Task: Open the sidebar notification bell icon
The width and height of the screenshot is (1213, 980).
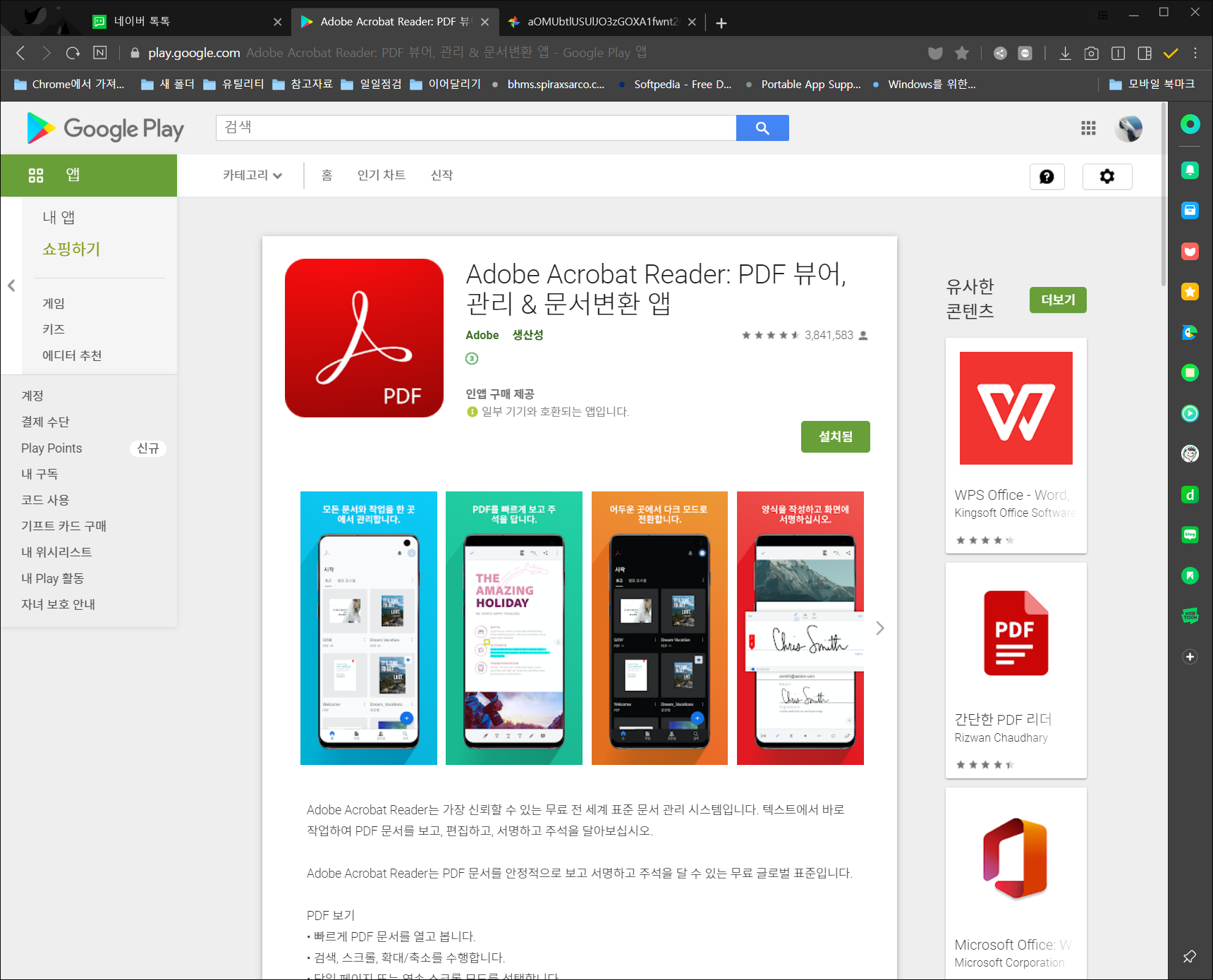Action: (x=1190, y=170)
